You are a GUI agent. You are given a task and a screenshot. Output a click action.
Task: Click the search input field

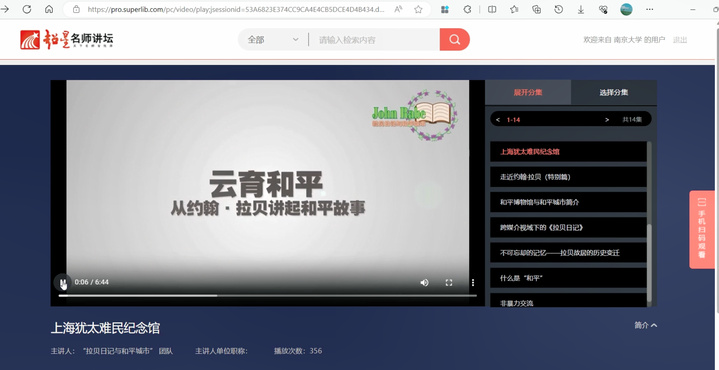[375, 39]
